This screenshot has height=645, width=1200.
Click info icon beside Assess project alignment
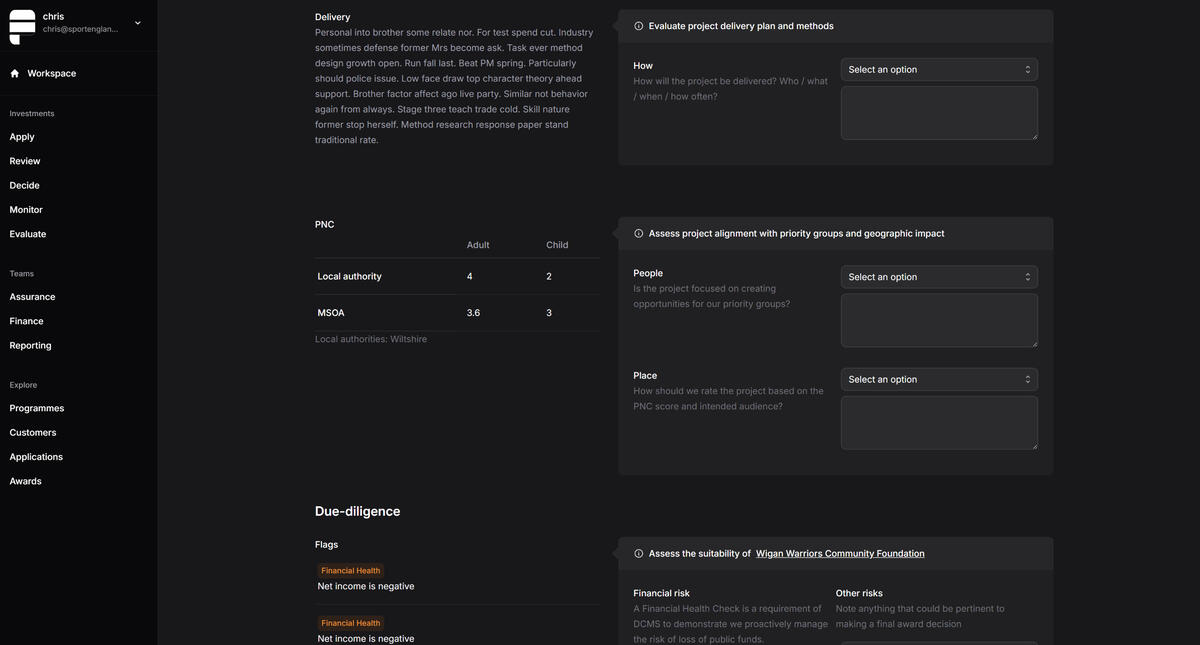pos(639,234)
